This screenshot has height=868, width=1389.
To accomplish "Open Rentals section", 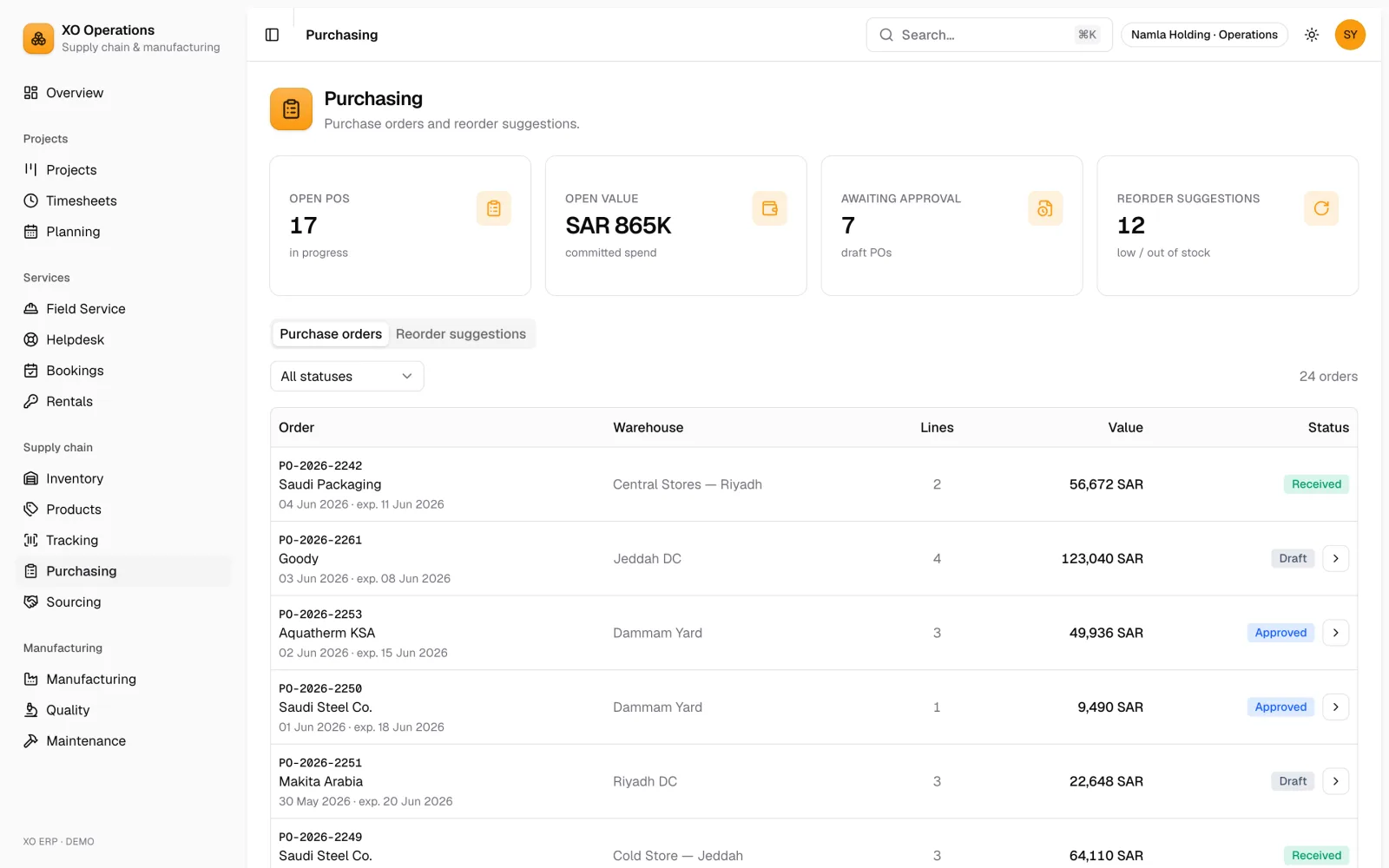I will click(124, 401).
